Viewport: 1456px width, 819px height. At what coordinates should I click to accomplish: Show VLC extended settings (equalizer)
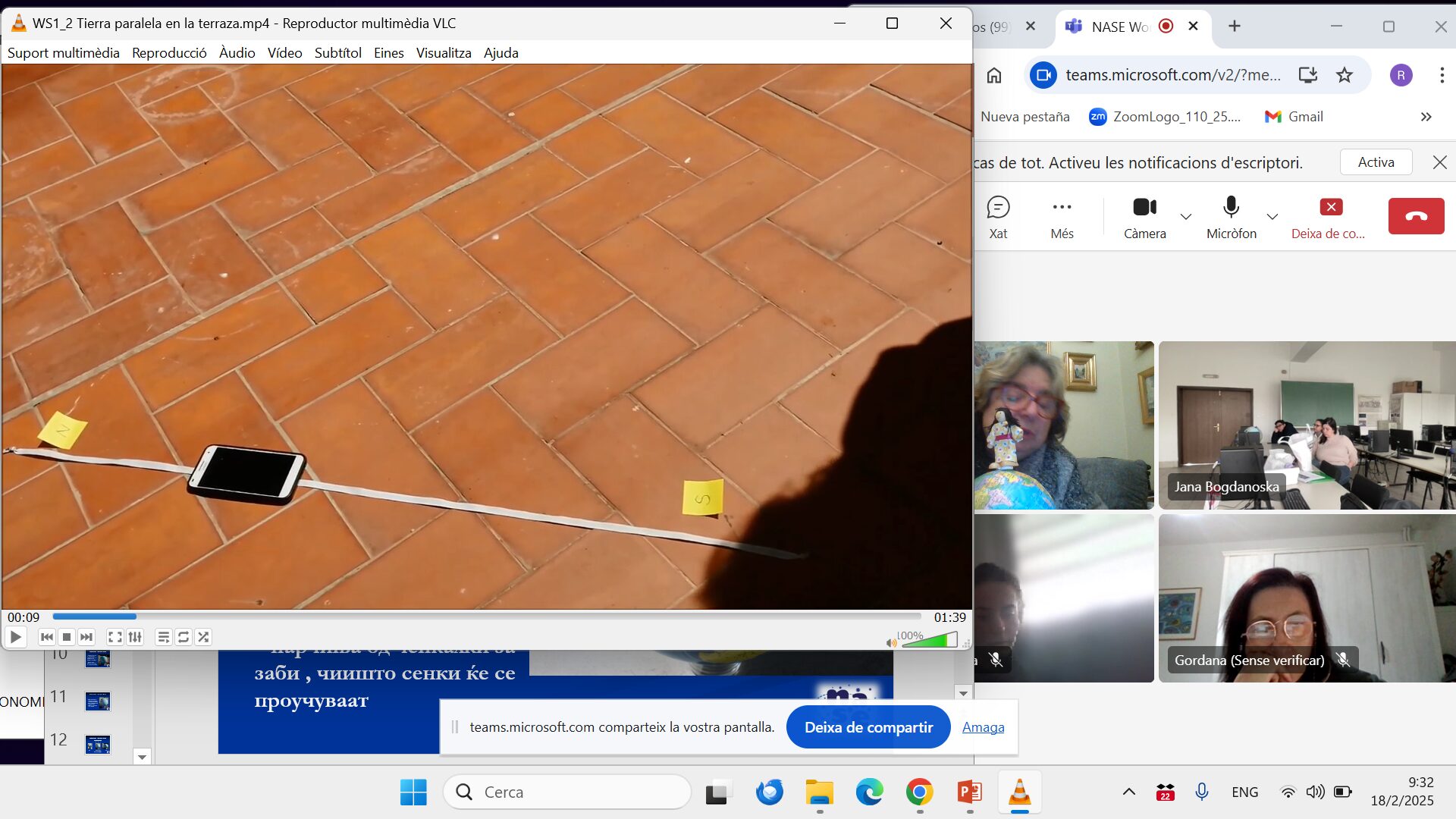(x=135, y=637)
